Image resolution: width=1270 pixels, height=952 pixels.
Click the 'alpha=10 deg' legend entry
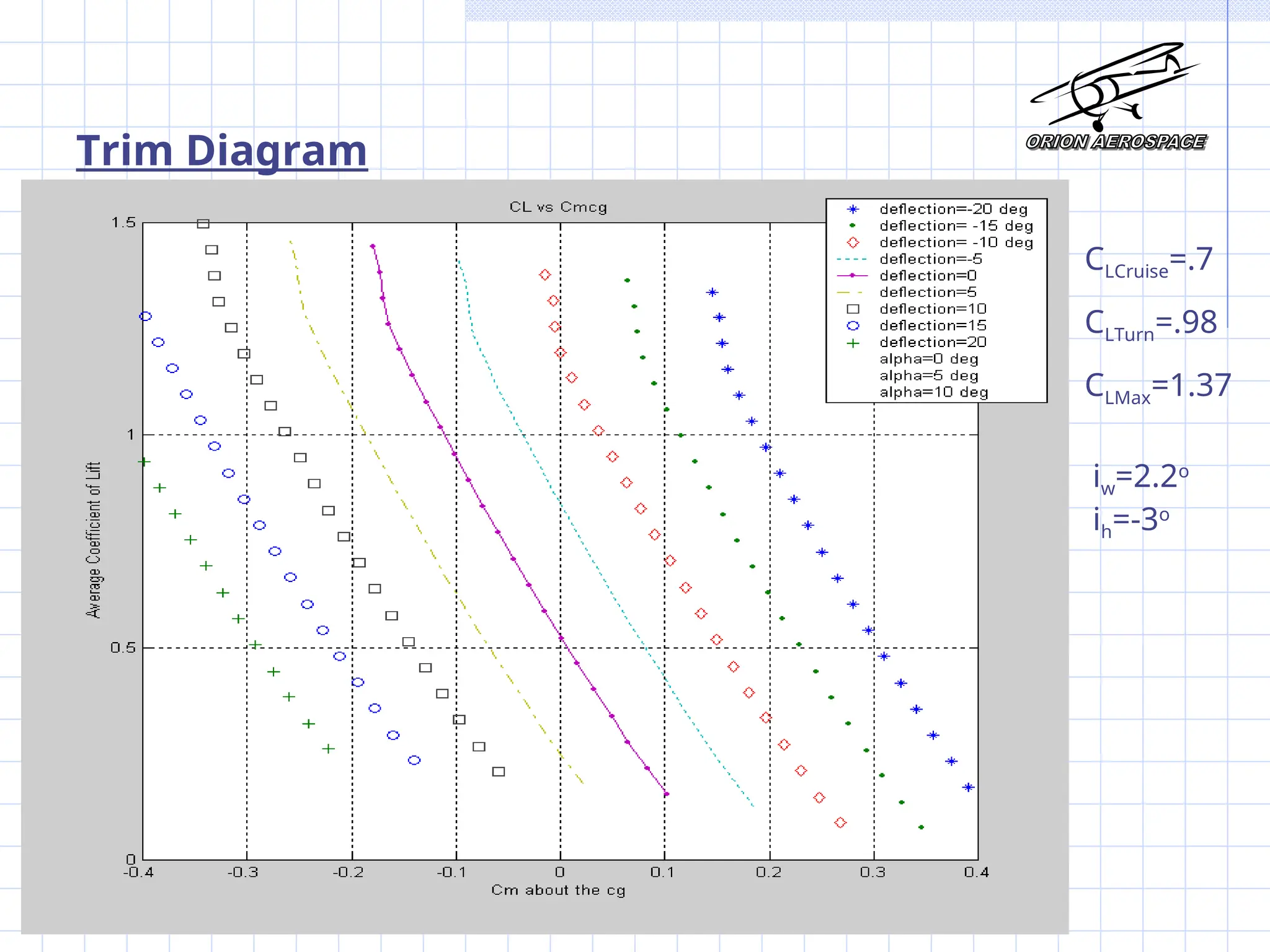933,392
